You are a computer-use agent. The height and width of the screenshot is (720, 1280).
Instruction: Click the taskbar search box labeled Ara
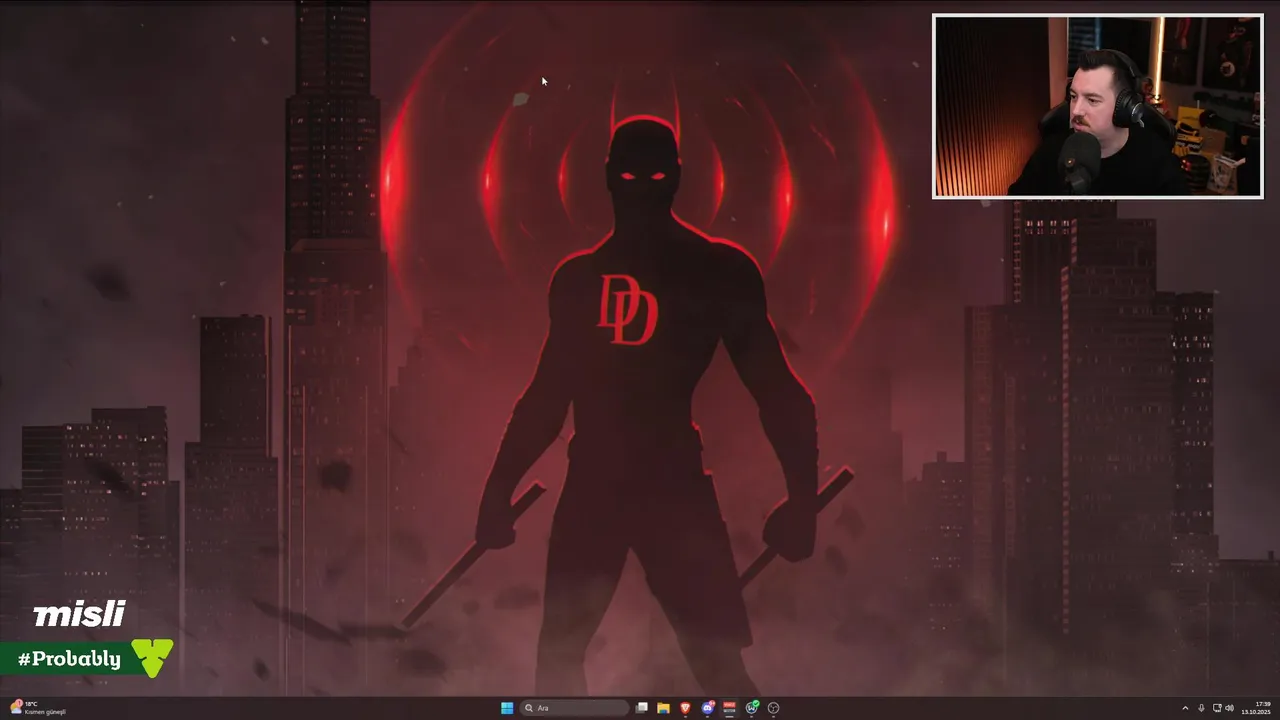pos(575,708)
